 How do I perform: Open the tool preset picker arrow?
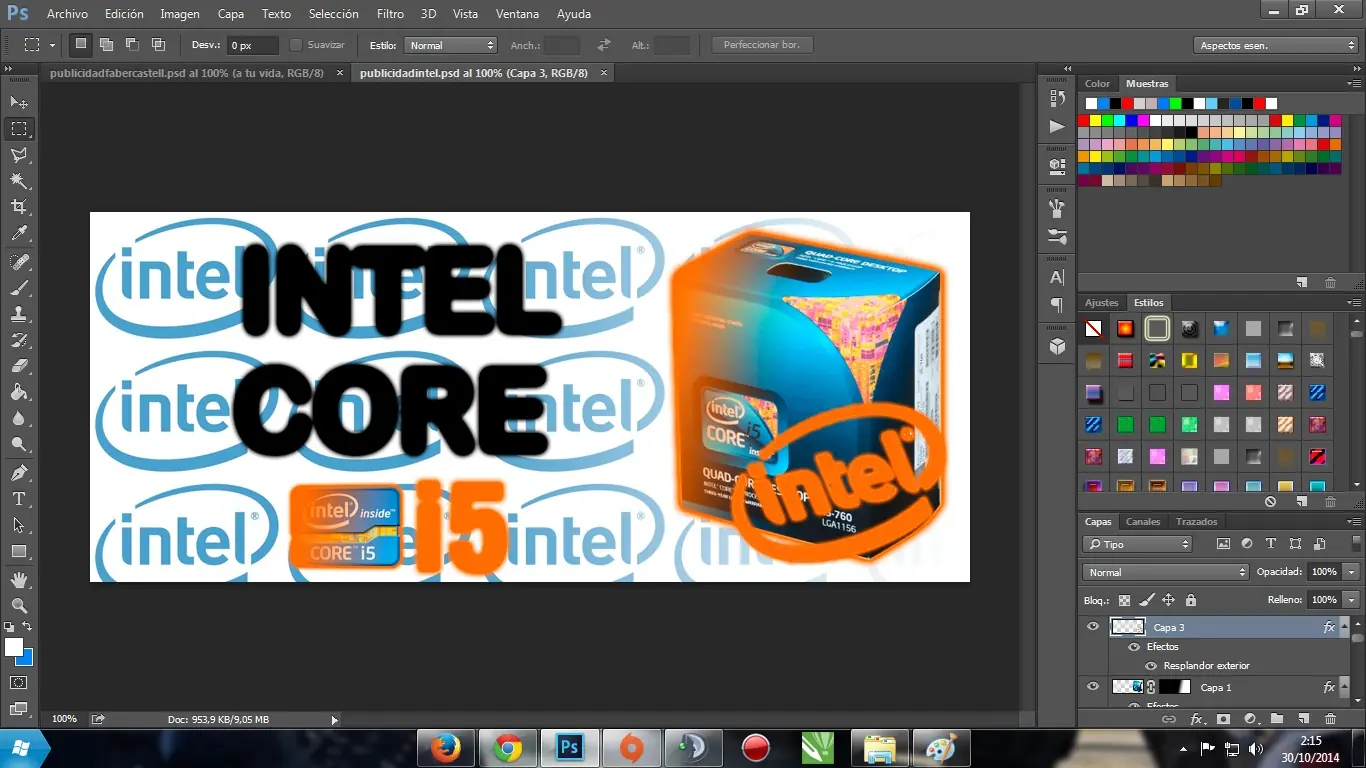coord(52,45)
